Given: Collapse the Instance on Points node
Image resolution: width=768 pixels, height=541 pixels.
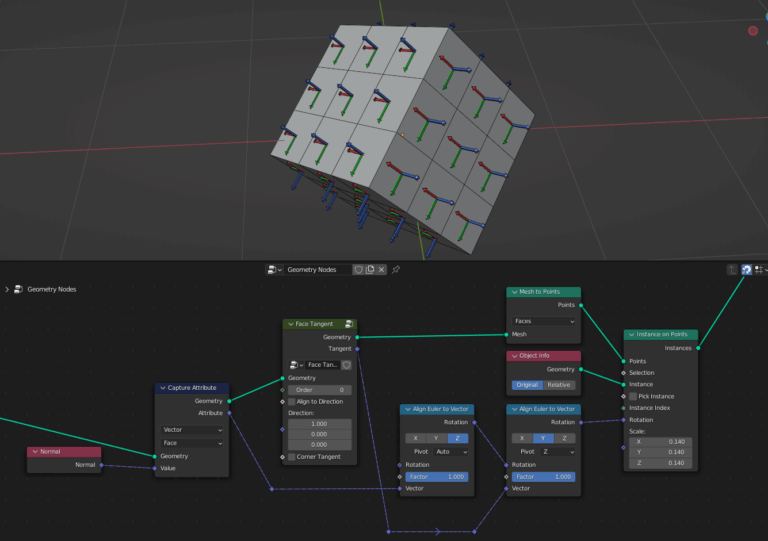Looking at the screenshot, I should click(x=631, y=334).
